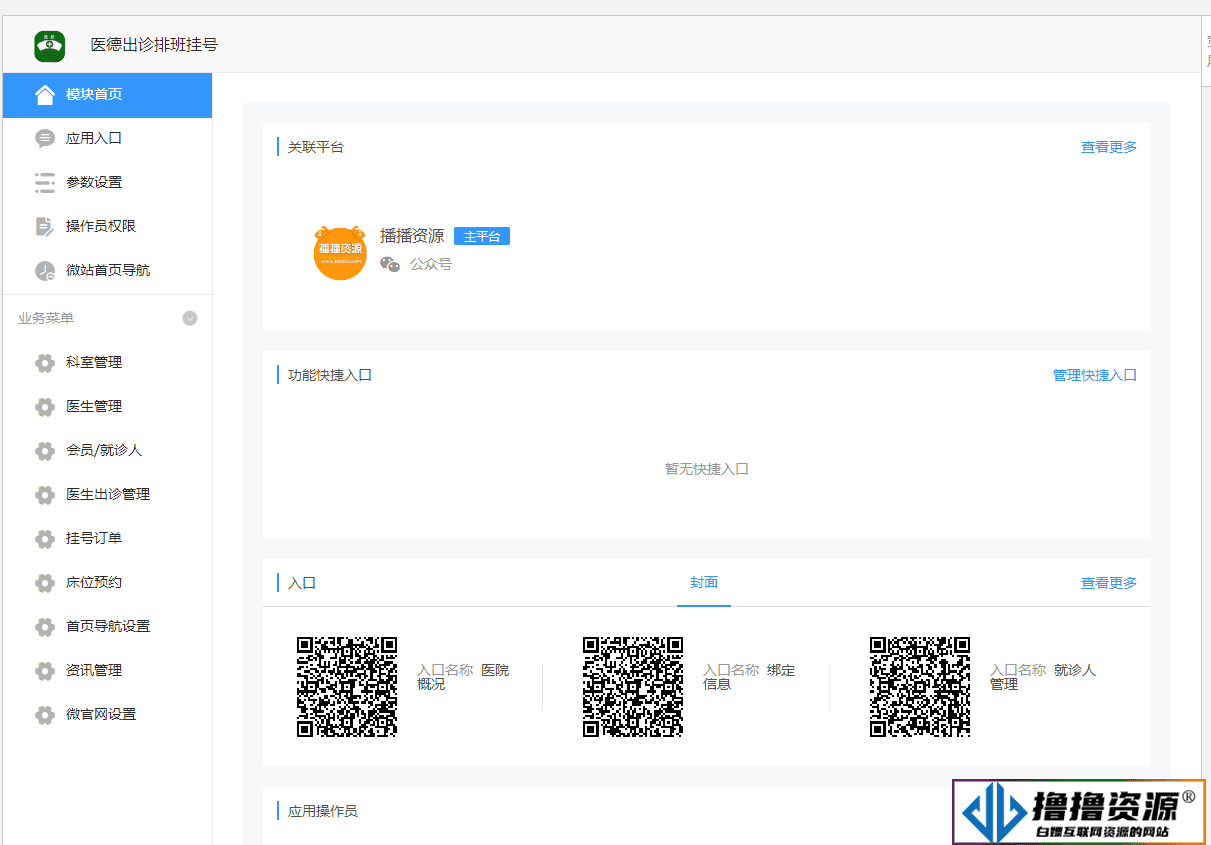Click the list icon beside 参数设置
The height and width of the screenshot is (845, 1211).
(x=45, y=182)
